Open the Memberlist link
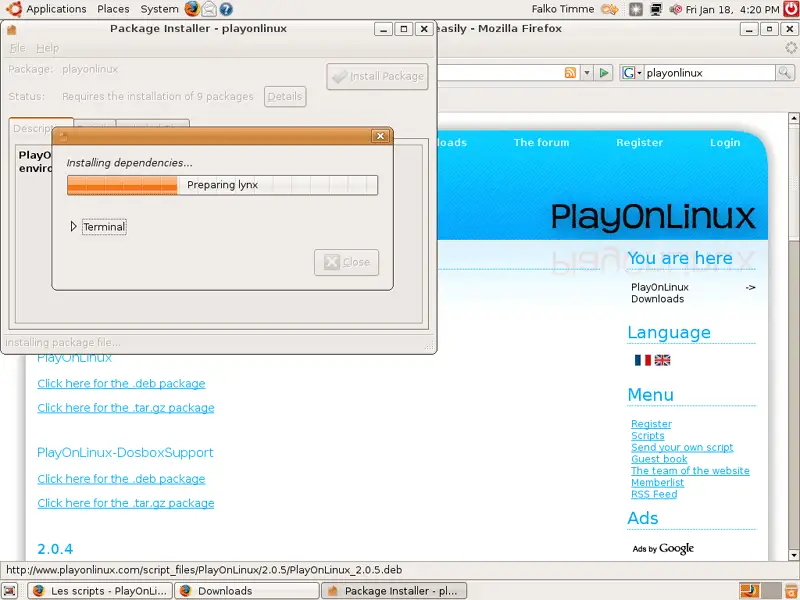The image size is (800, 600). [x=657, y=483]
